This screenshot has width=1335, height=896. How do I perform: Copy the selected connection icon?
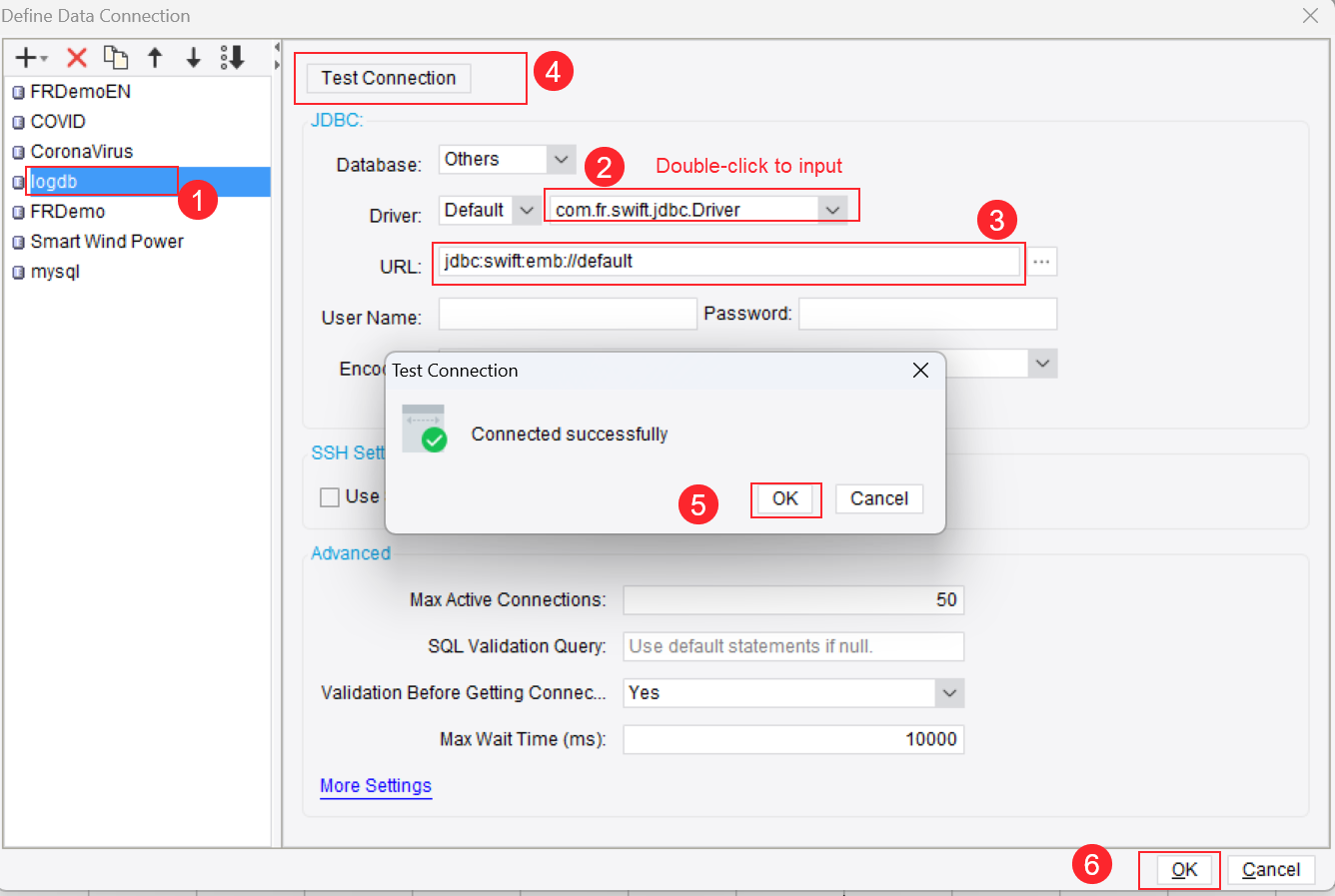click(116, 58)
